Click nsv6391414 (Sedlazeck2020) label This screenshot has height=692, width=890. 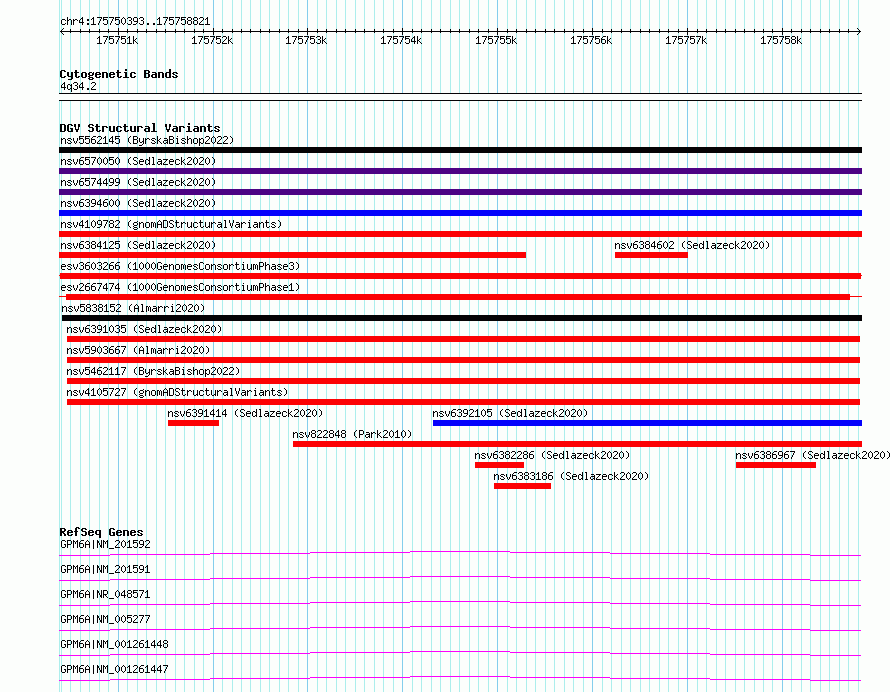click(x=245, y=413)
